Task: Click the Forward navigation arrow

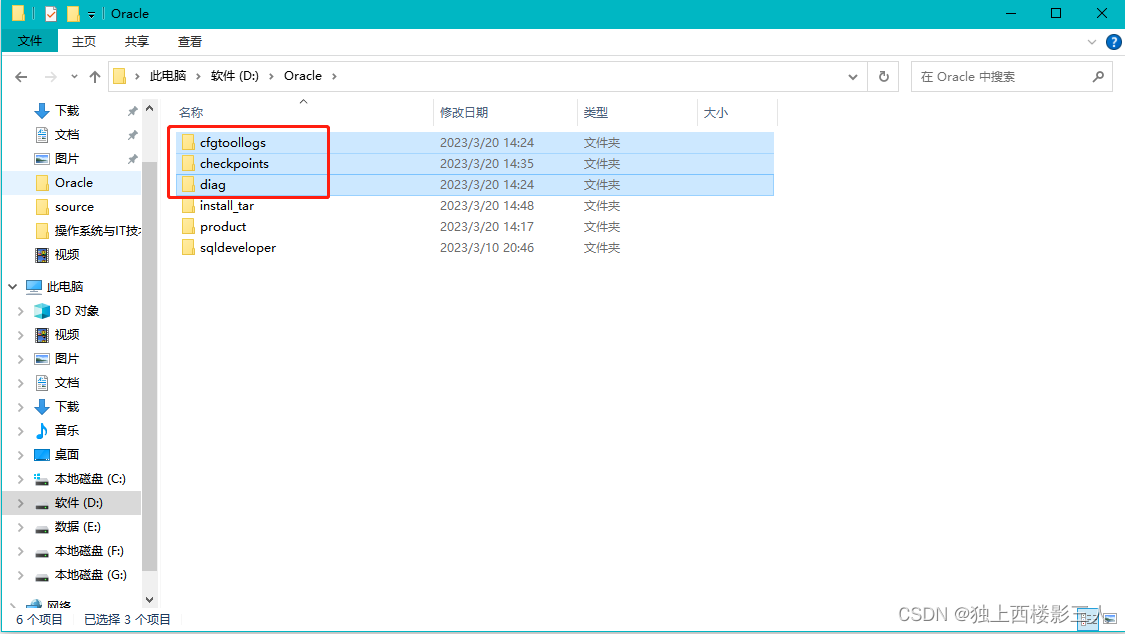Action: 50,76
